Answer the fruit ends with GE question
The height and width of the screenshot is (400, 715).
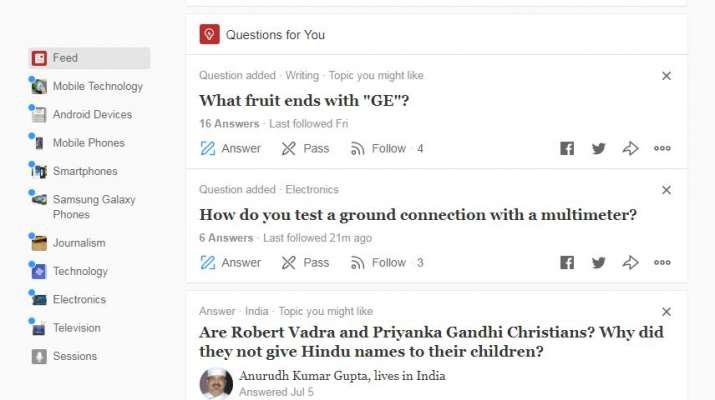click(231, 149)
